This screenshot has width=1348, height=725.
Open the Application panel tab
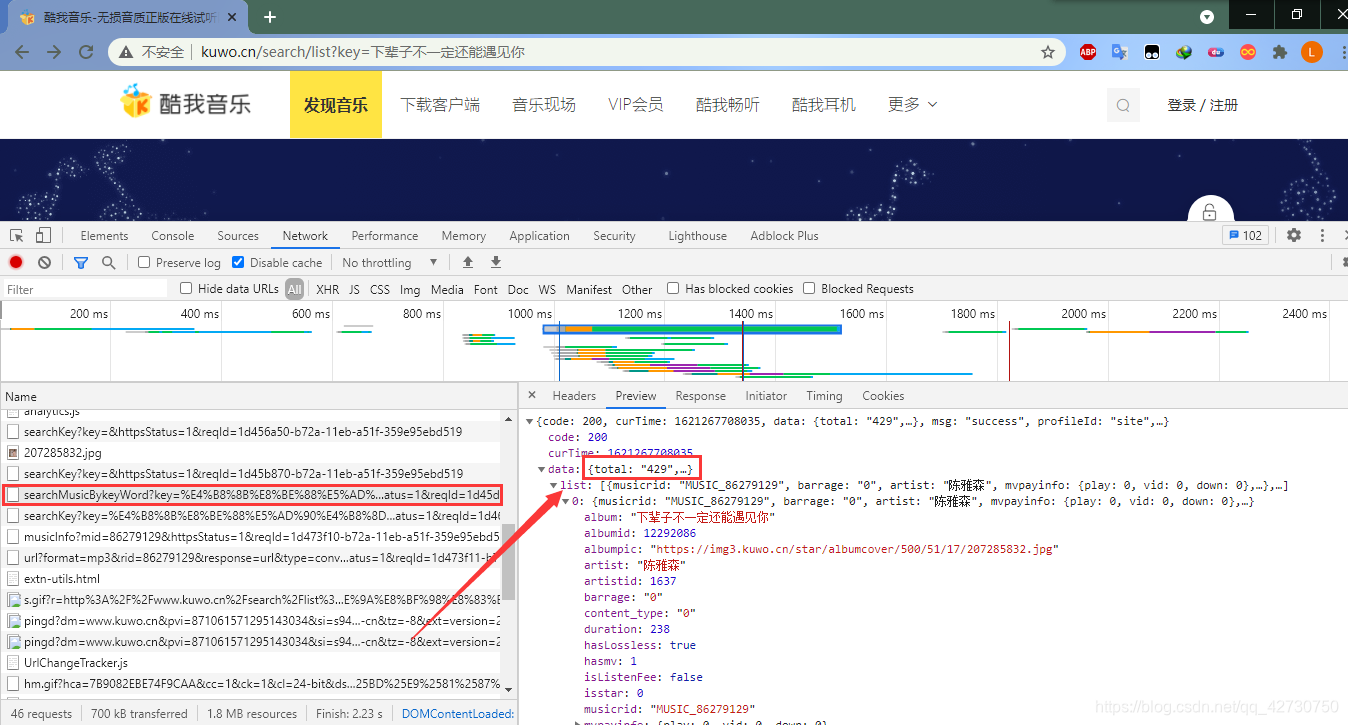539,236
